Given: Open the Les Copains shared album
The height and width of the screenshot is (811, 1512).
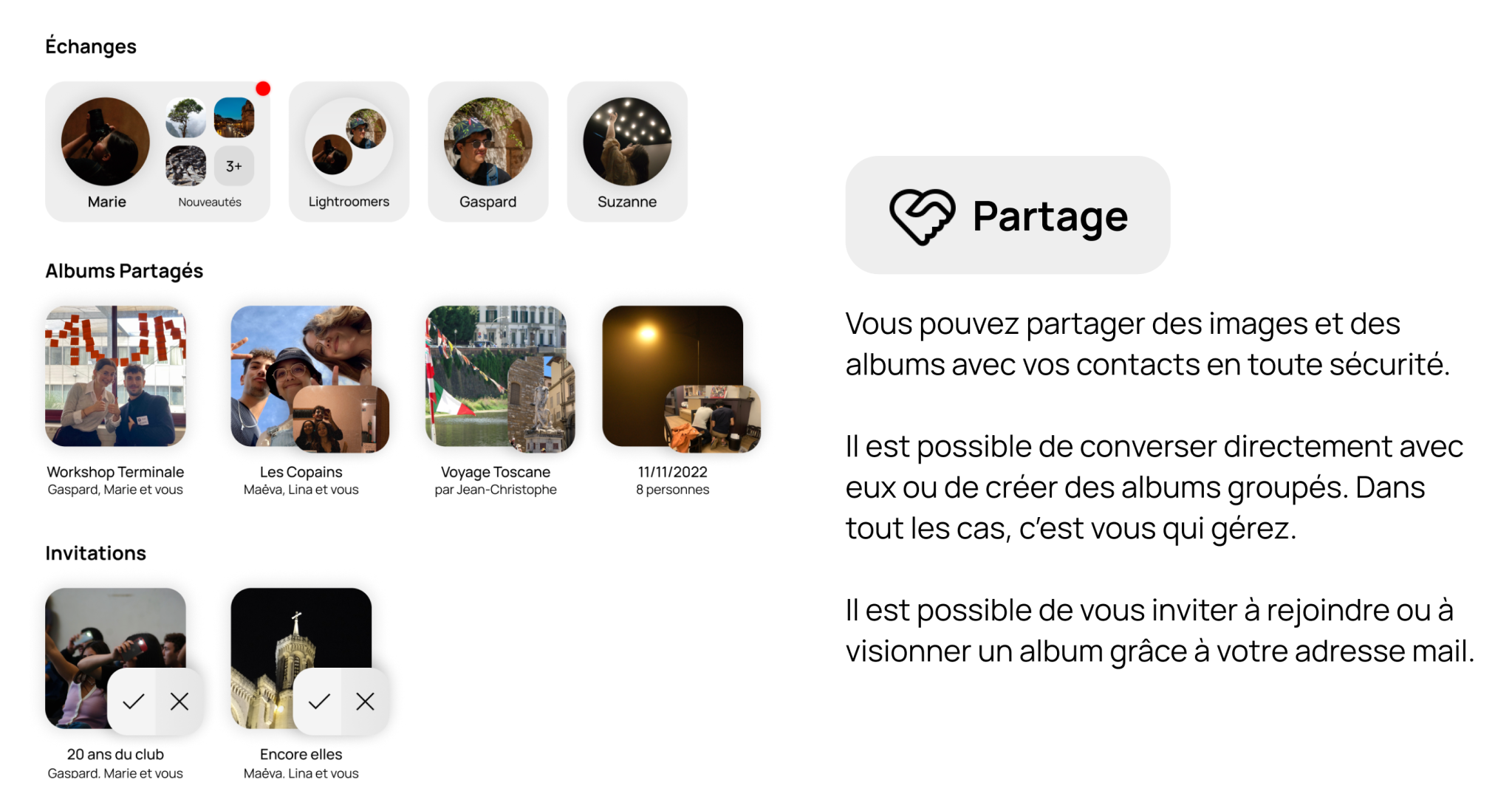Looking at the screenshot, I should 301,376.
